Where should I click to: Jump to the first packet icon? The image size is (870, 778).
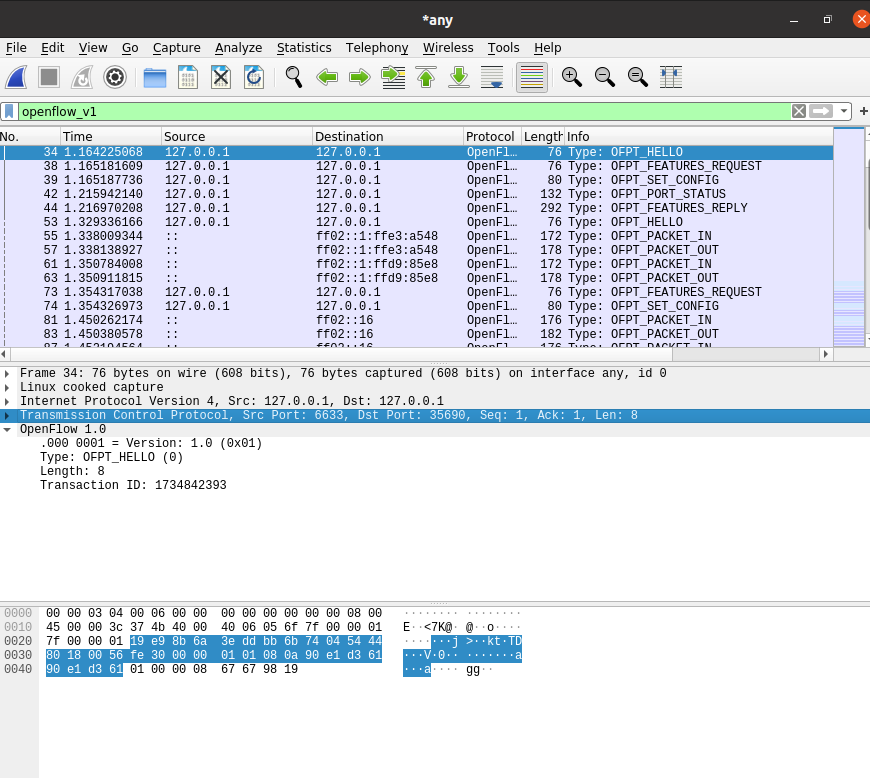pyautogui.click(x=426, y=77)
